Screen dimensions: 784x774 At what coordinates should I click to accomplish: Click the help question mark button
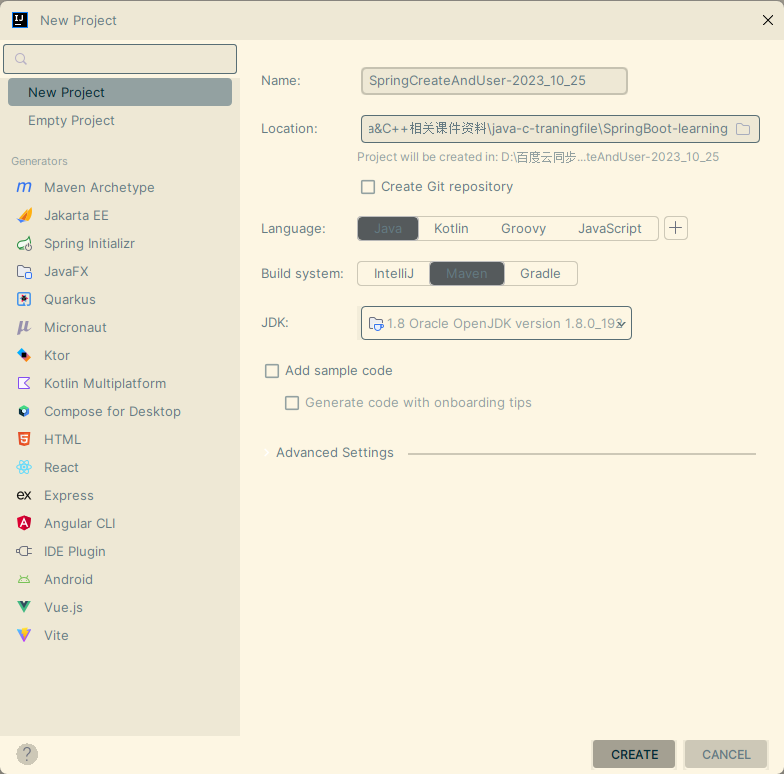tap(27, 754)
